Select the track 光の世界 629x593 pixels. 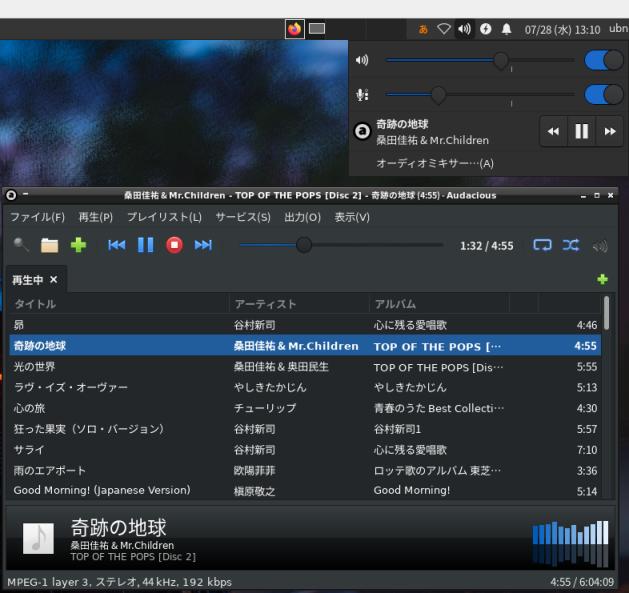(305, 366)
